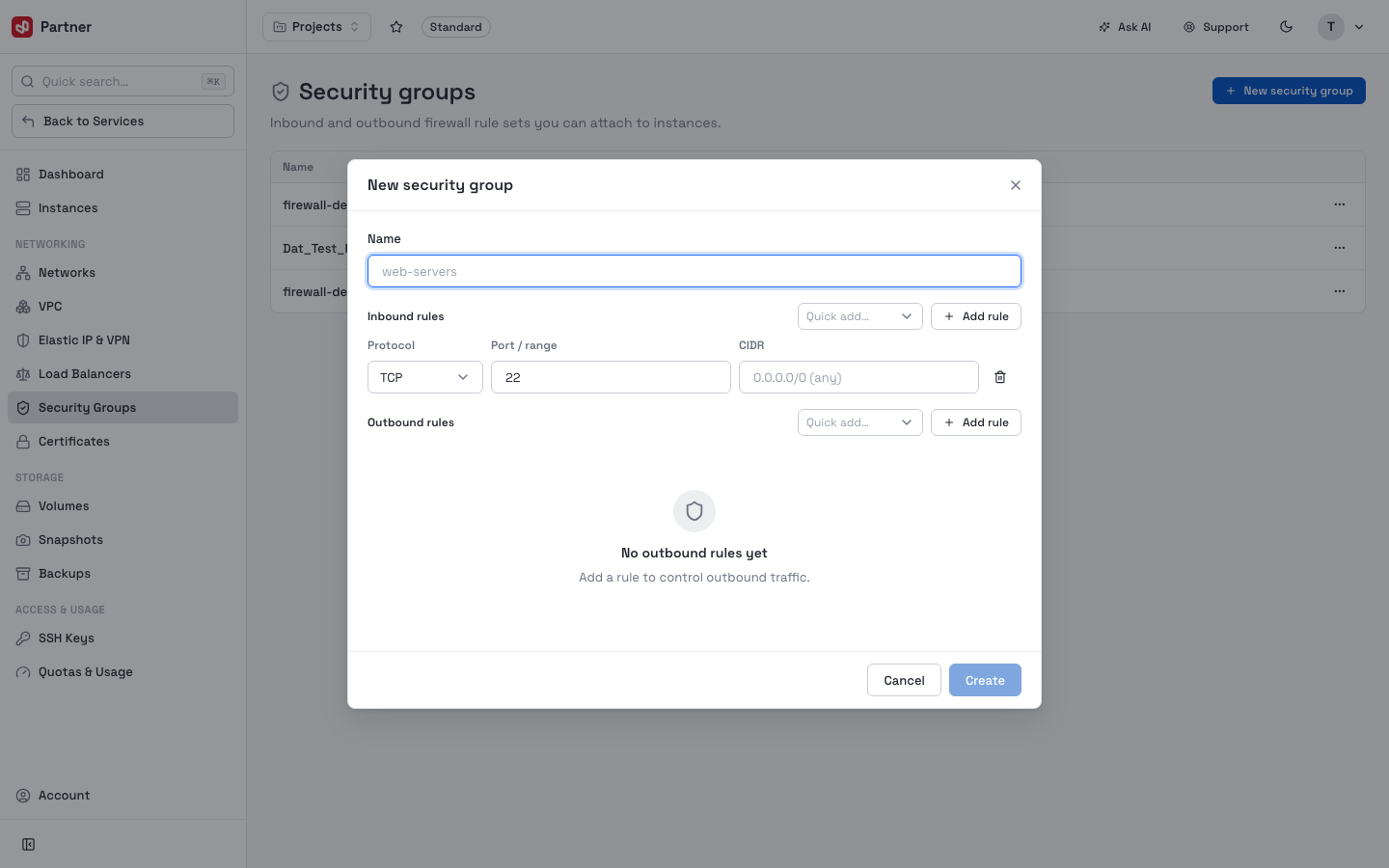The image size is (1389, 868).
Task: Click the Instances sidebar icon
Action: click(x=23, y=208)
